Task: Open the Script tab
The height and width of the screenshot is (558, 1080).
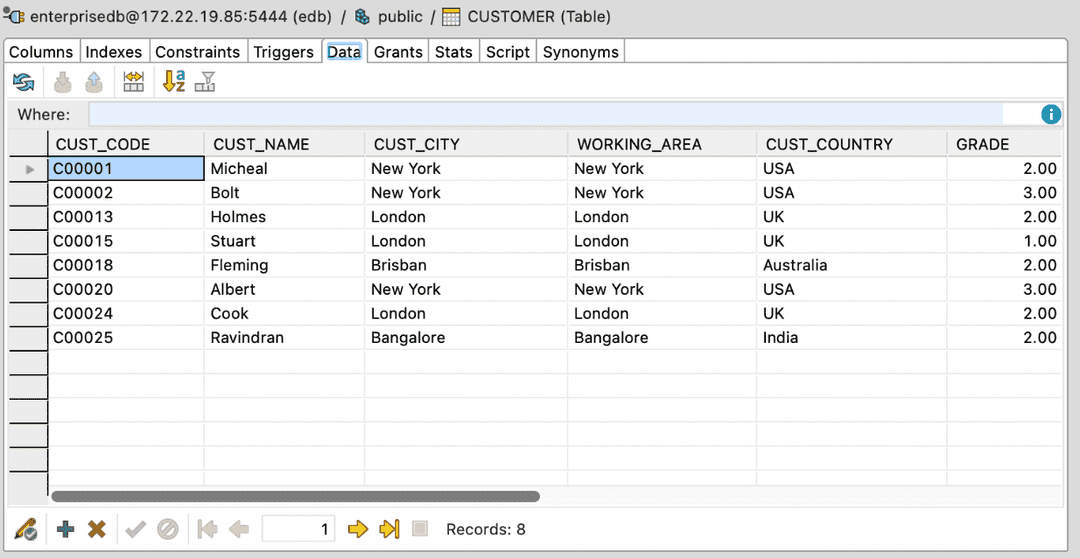Action: click(x=508, y=52)
